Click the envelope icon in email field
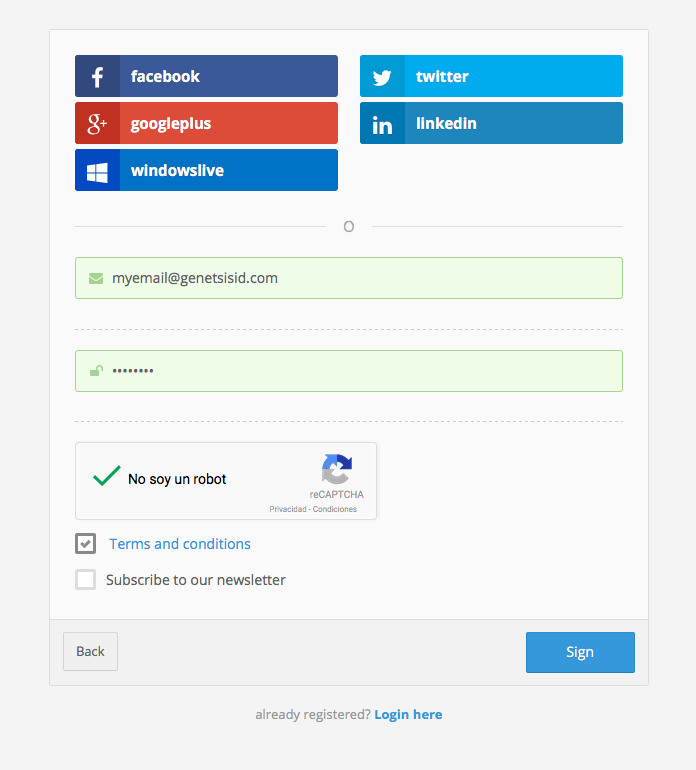The width and height of the screenshot is (696, 770). [96, 278]
